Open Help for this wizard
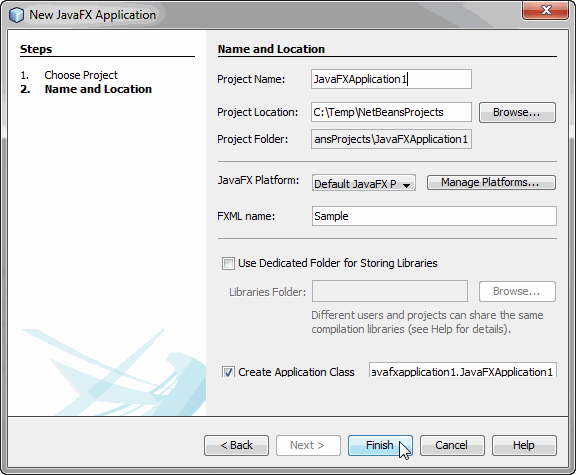 (524, 445)
